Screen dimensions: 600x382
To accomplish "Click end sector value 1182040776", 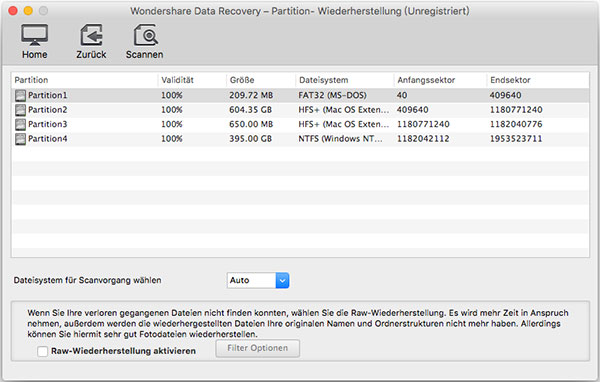I will (516, 124).
